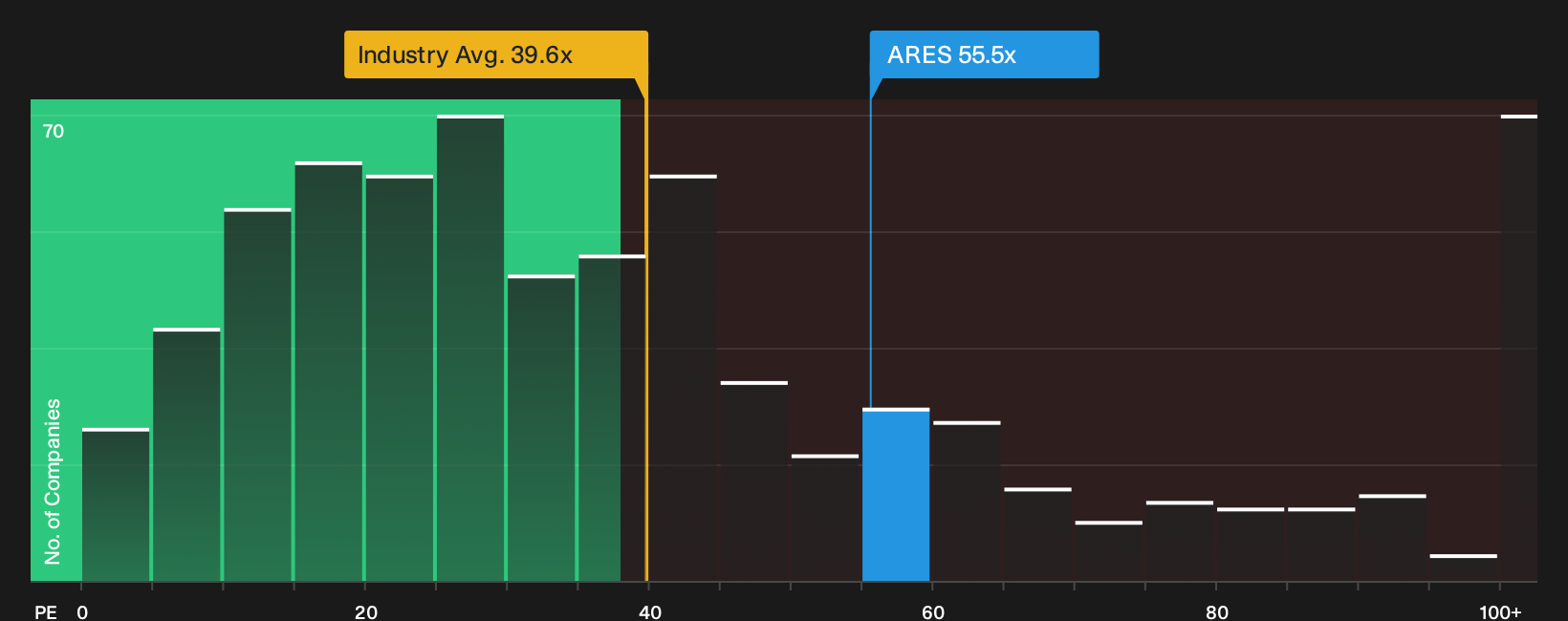Screen dimensions: 1568x621
Task: Click the 'No. of Companies' axis title
Action: point(53,482)
